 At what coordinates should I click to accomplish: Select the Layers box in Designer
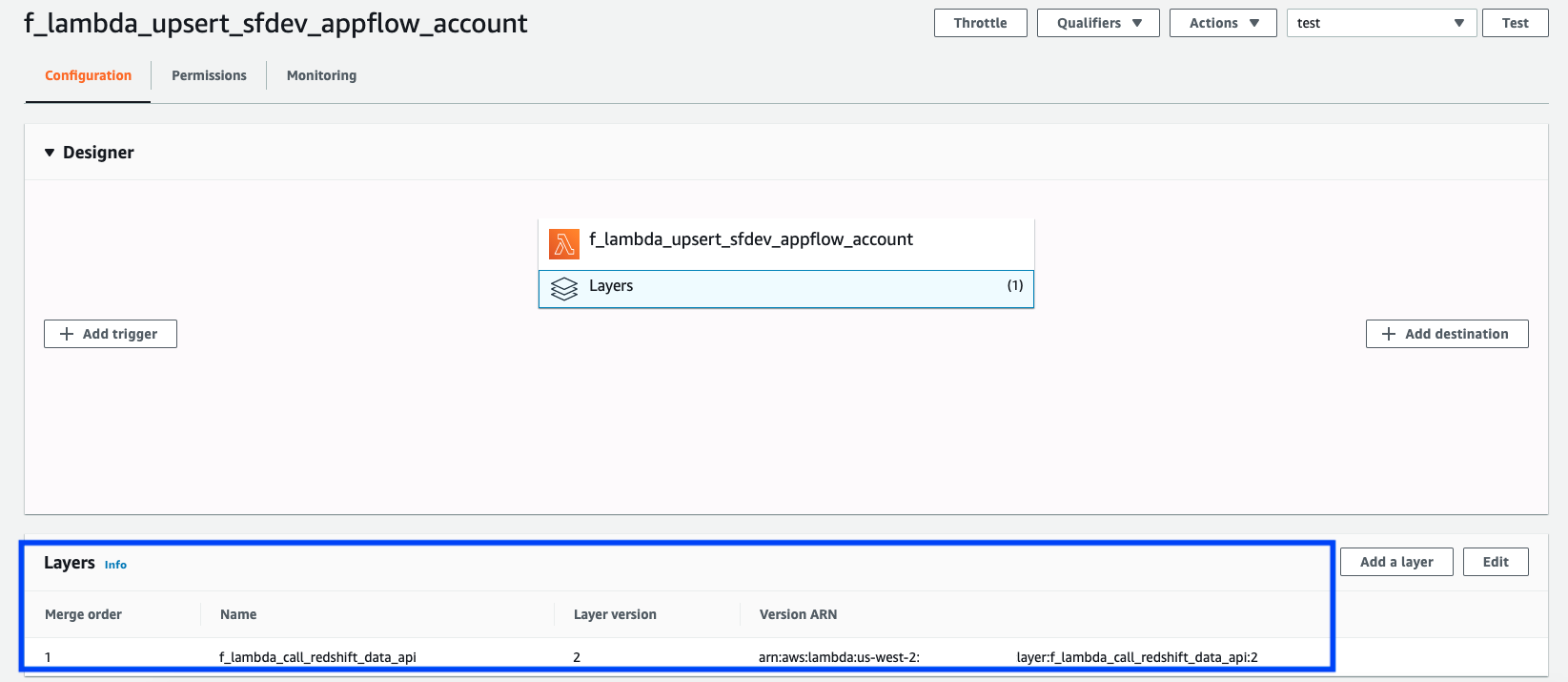(786, 289)
